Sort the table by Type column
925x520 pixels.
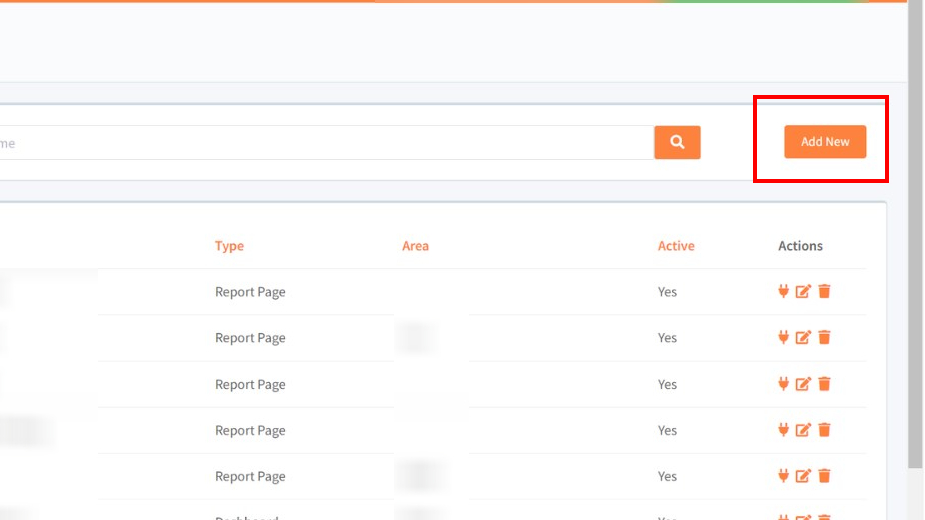click(x=229, y=246)
